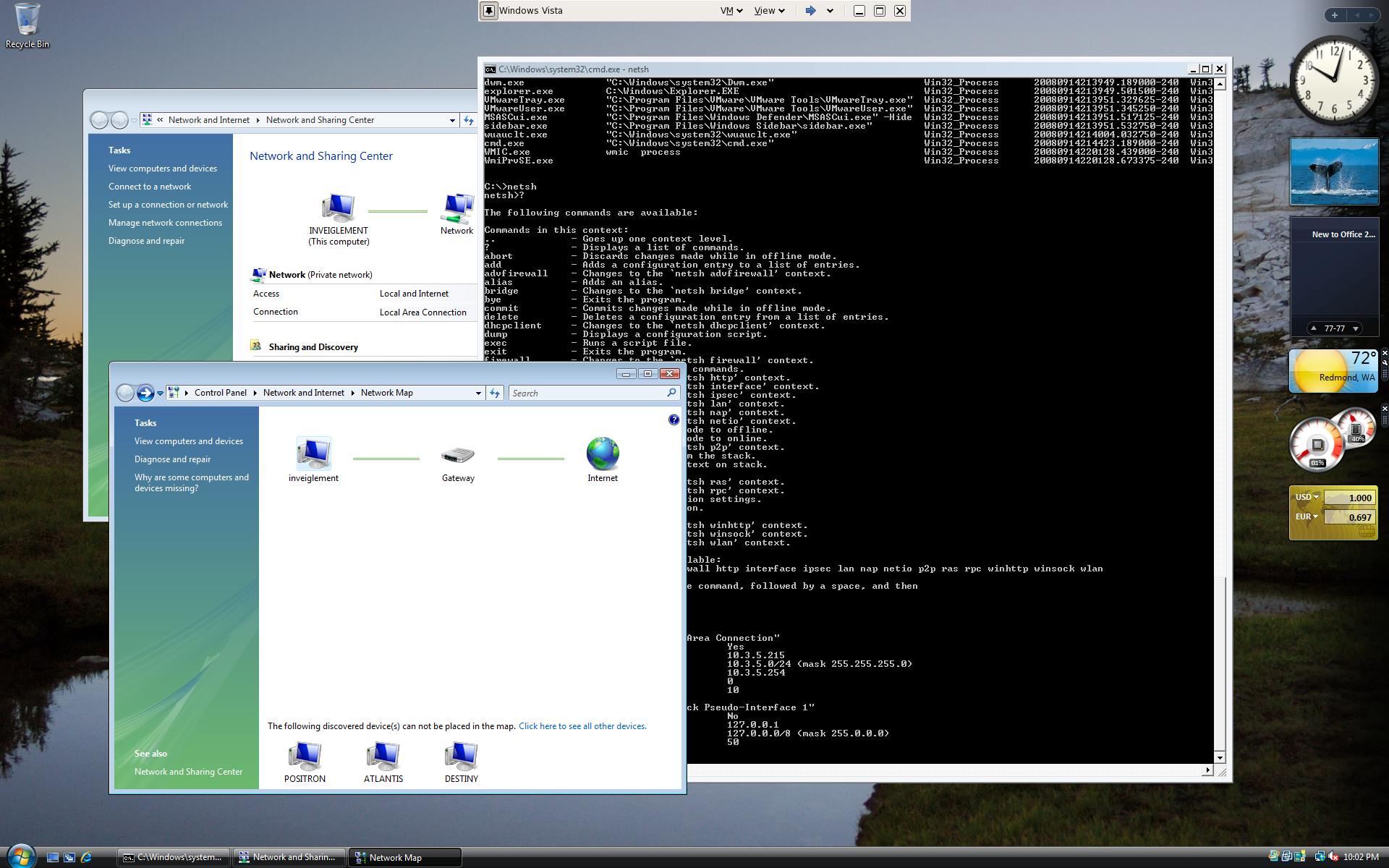Expand address dropdown in Network and Sharing Center
The height and width of the screenshot is (868, 1389).
[x=452, y=120]
